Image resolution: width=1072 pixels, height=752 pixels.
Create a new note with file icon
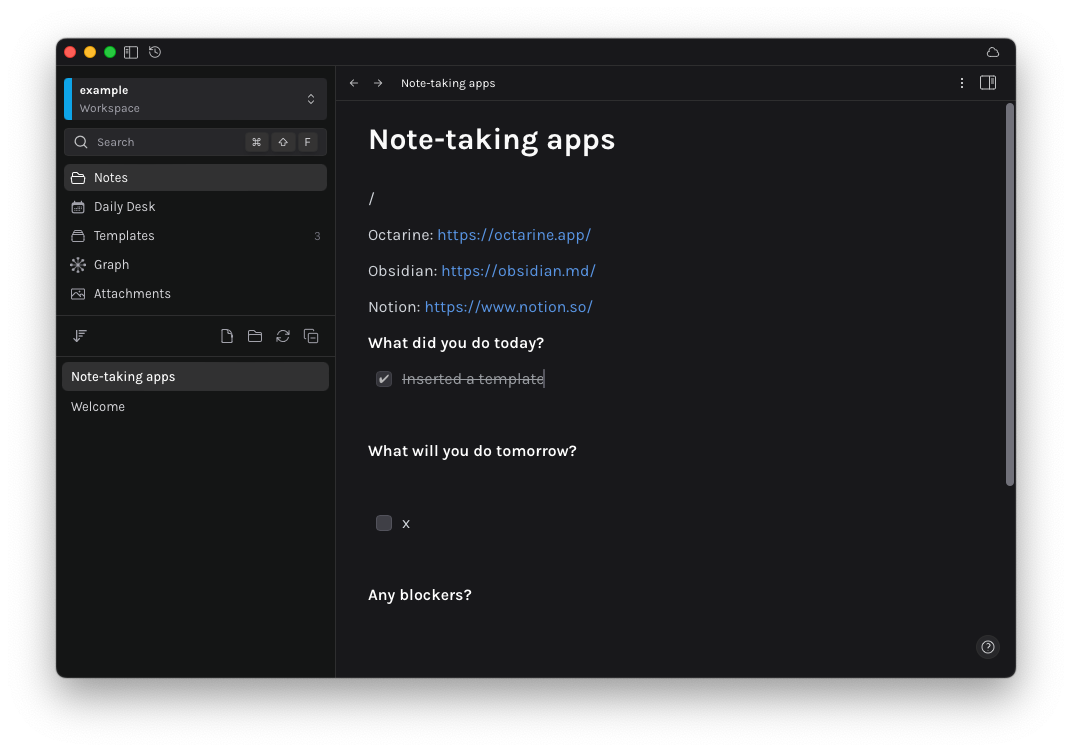[x=227, y=336]
